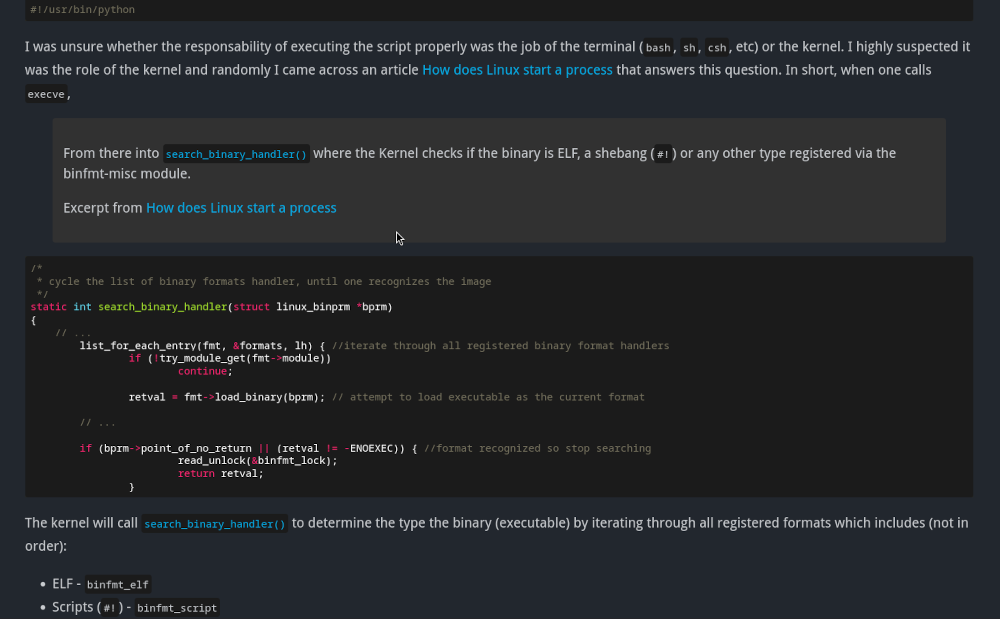The height and width of the screenshot is (619, 1000).
Task: Click the inline 'csh' code snippet
Action: click(717, 47)
